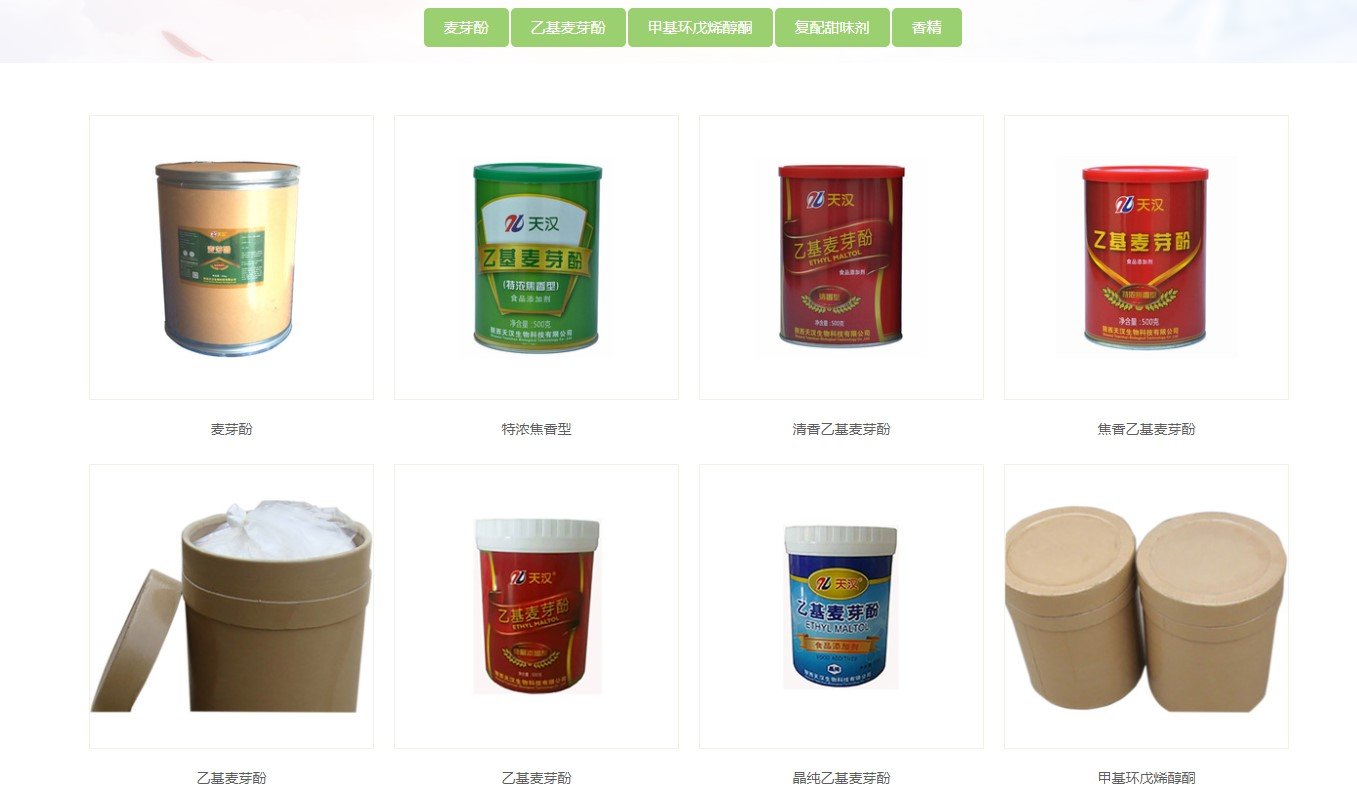Choose the 复配甜味剂 category tab

pos(832,28)
